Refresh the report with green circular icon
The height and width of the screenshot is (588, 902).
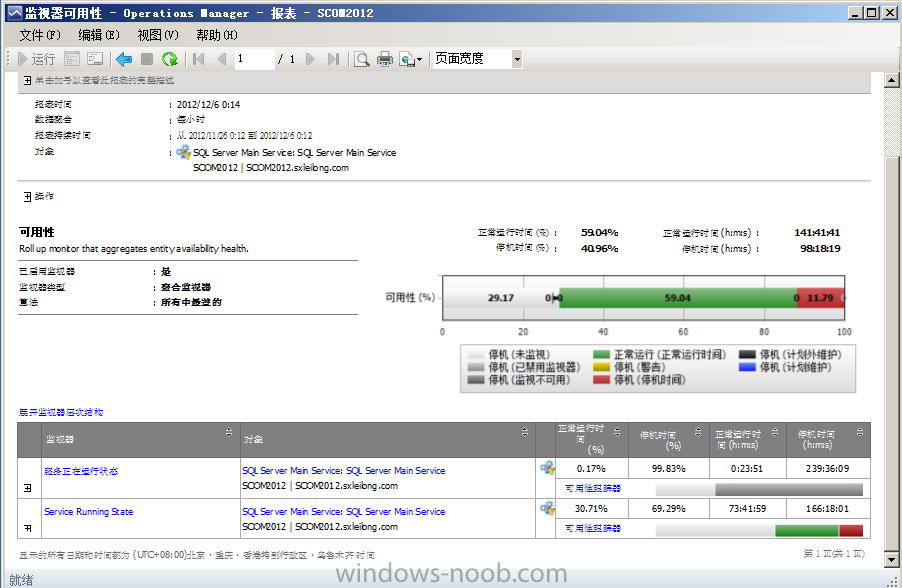pyautogui.click(x=170, y=59)
